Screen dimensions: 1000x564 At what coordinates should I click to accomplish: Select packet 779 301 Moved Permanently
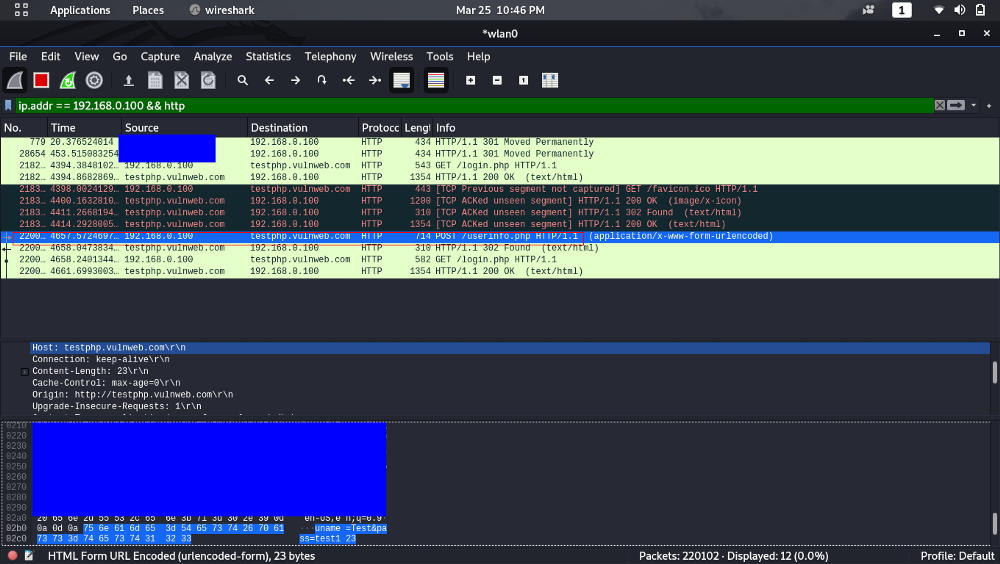click(500, 142)
